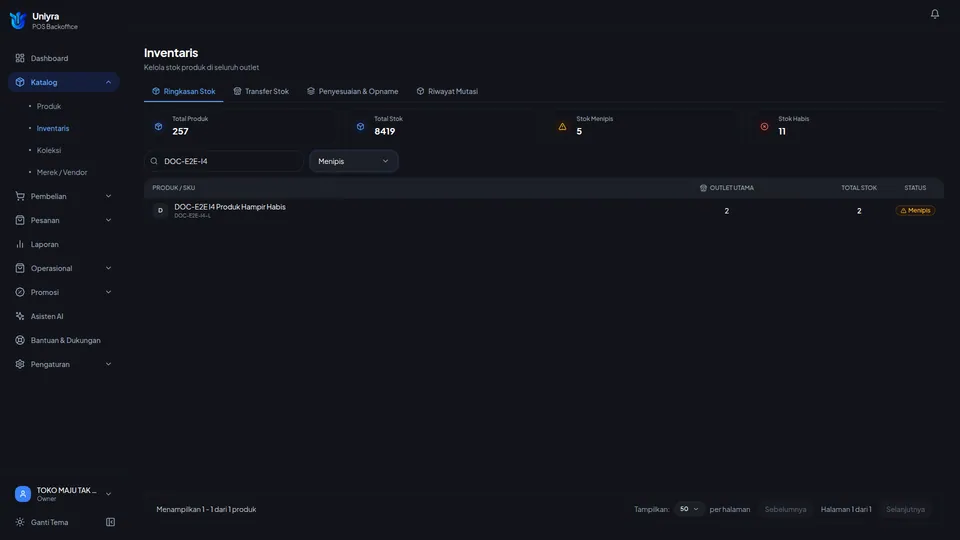Click the search magnifier icon
This screenshot has height=540, width=960.
(x=154, y=161)
